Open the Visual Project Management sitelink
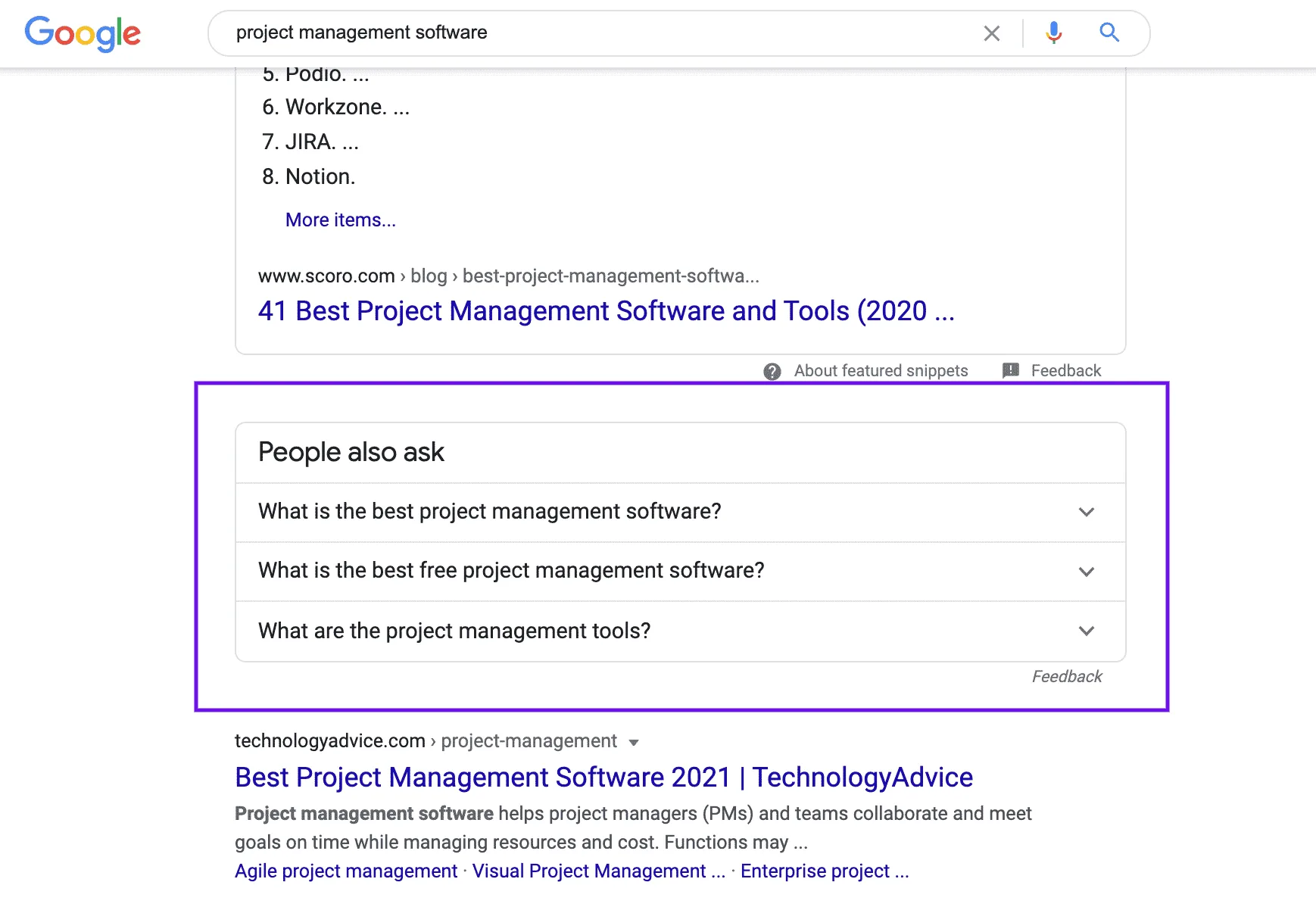The width and height of the screenshot is (1316, 907). [x=598, y=871]
